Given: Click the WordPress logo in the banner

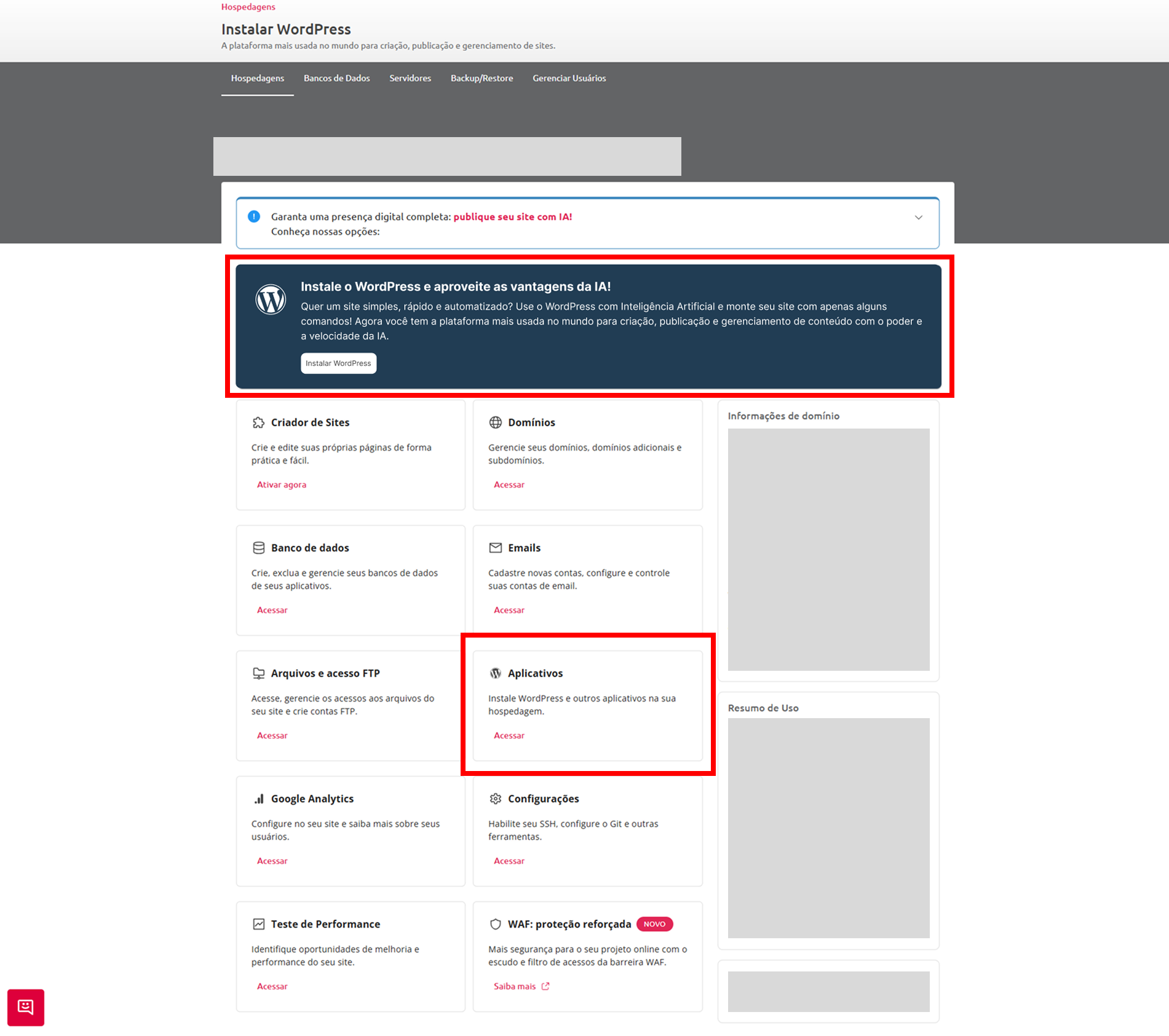Looking at the screenshot, I should coord(271,299).
